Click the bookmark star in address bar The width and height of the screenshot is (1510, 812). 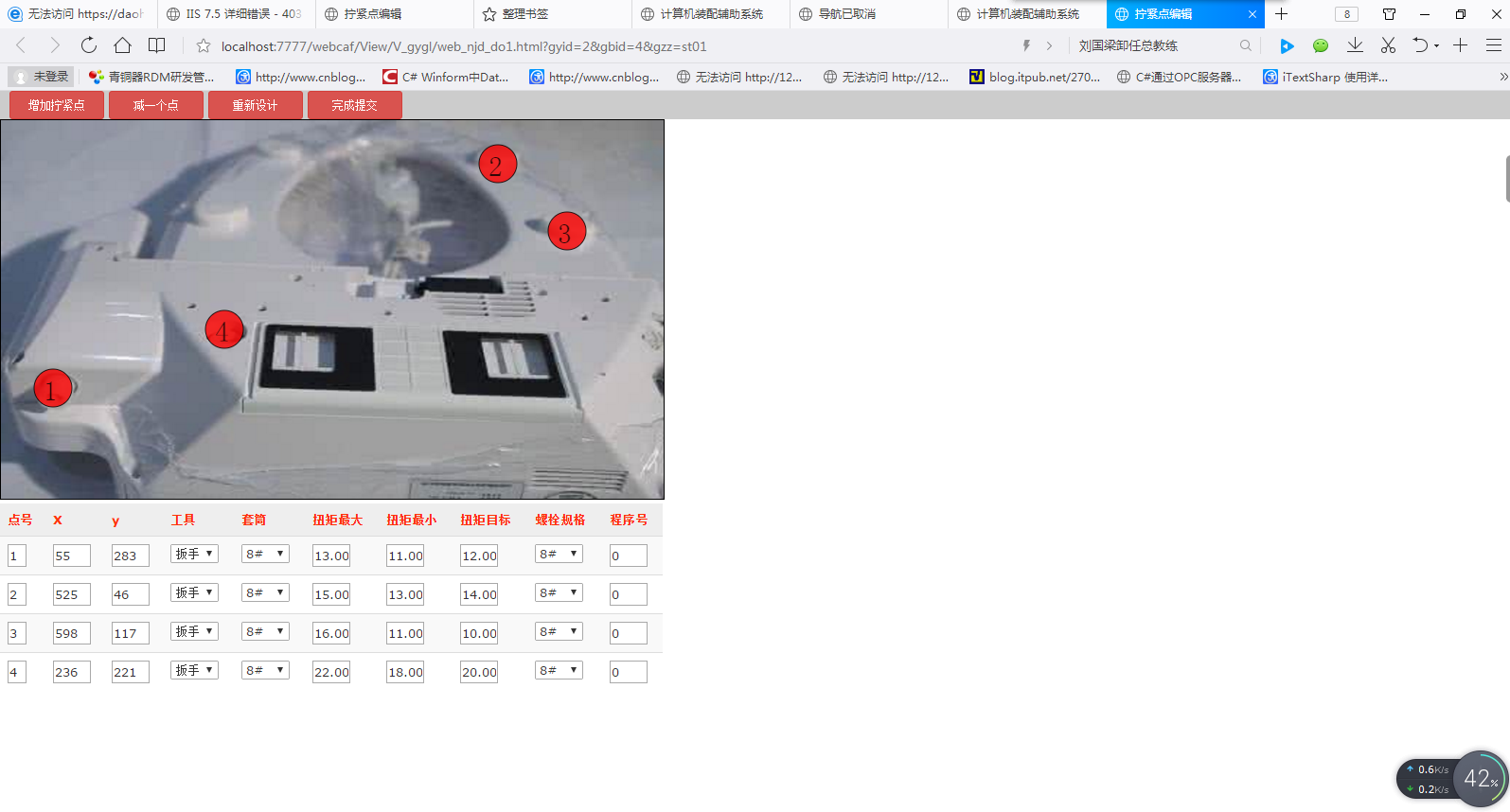pos(203,45)
